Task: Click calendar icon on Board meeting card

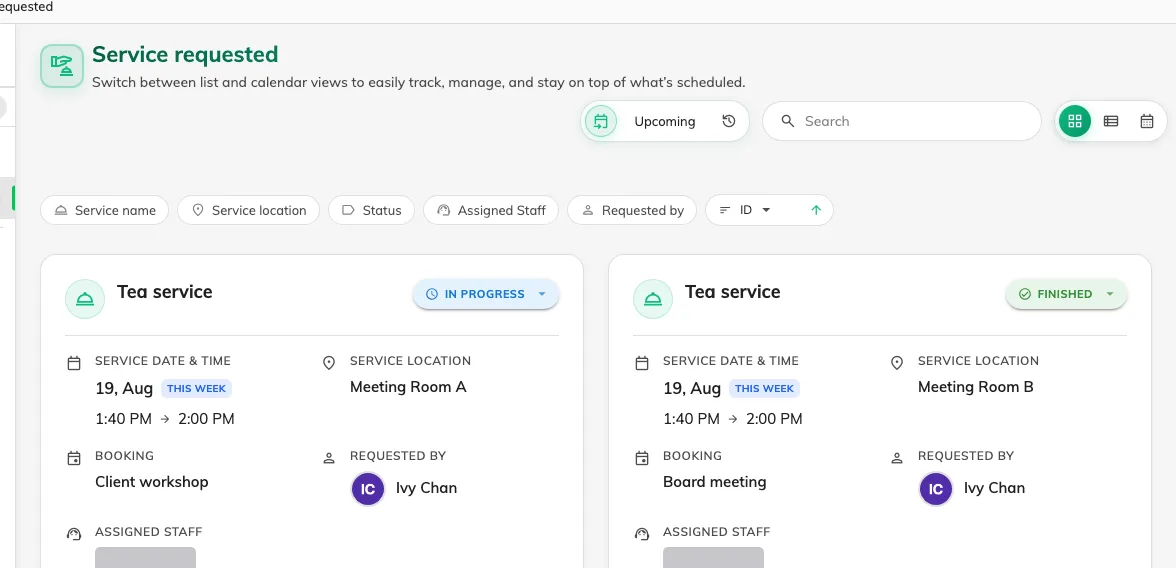Action: tap(641, 363)
